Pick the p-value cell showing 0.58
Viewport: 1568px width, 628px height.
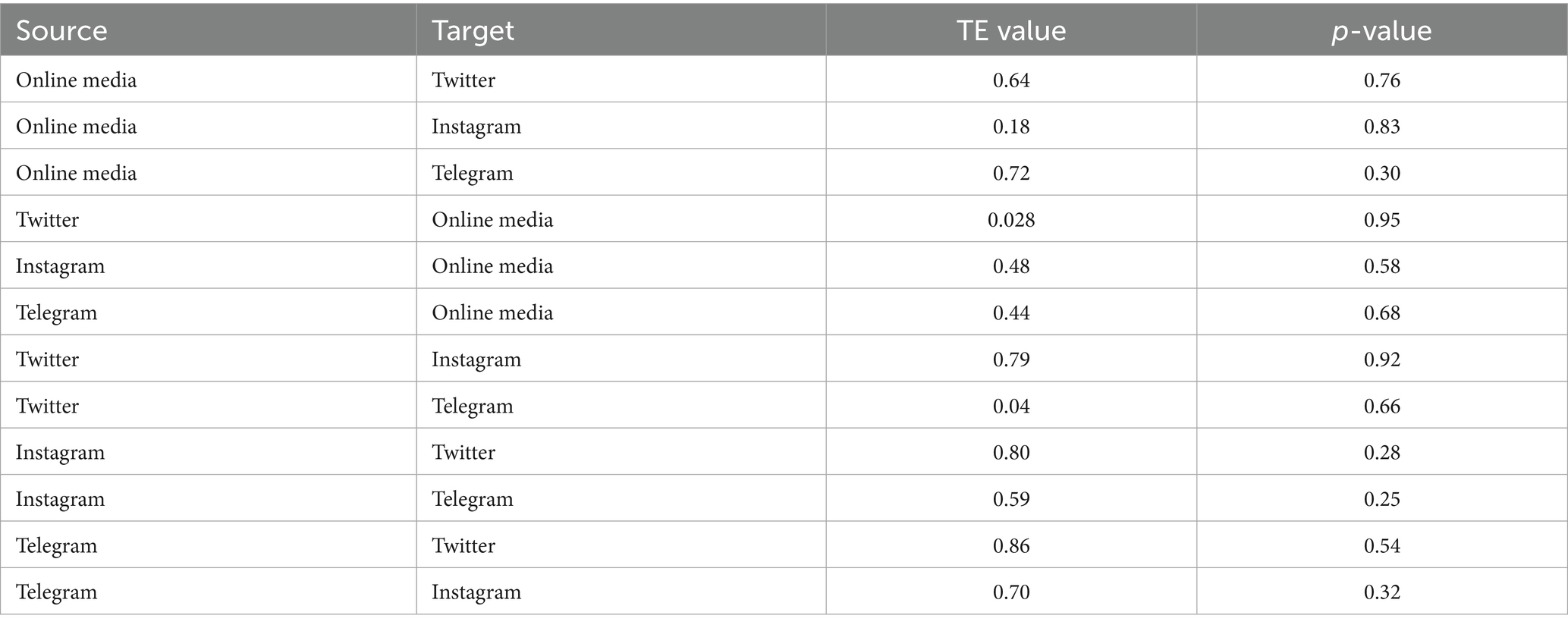(1381, 266)
